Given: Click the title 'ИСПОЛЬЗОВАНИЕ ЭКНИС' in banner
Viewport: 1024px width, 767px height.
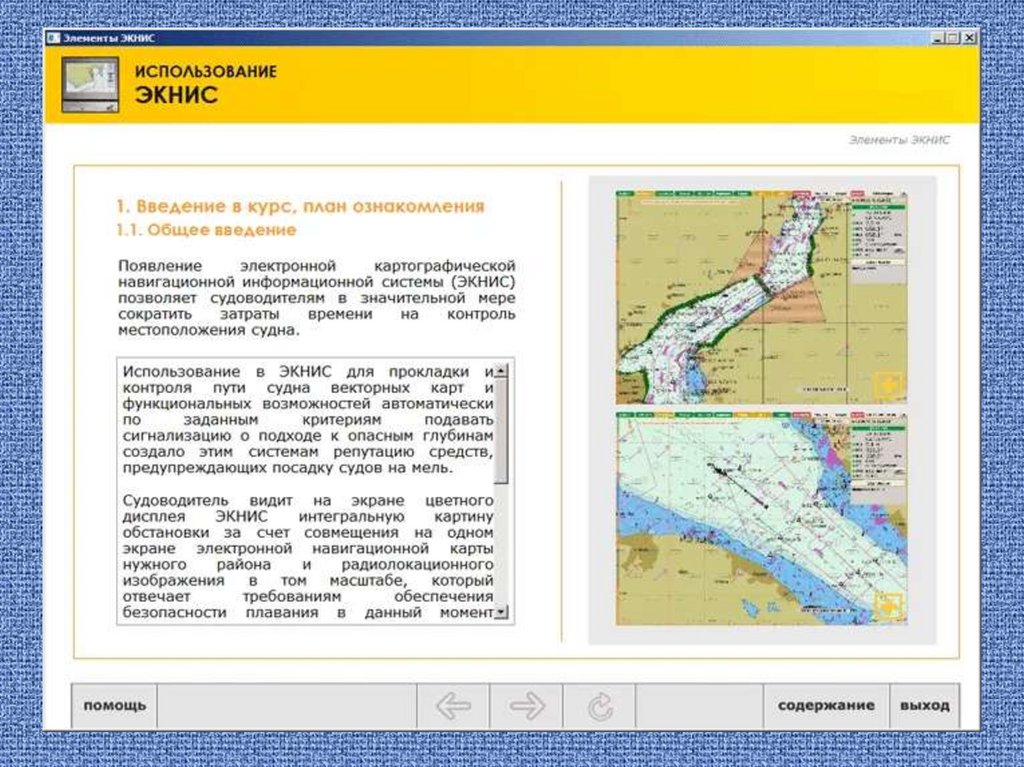Looking at the screenshot, I should (x=206, y=84).
